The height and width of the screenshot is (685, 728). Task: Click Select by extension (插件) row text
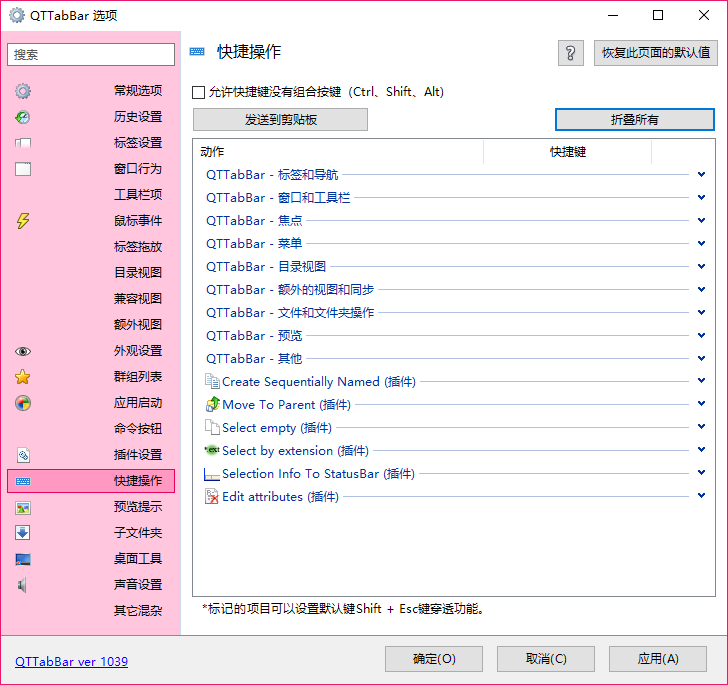tap(295, 451)
